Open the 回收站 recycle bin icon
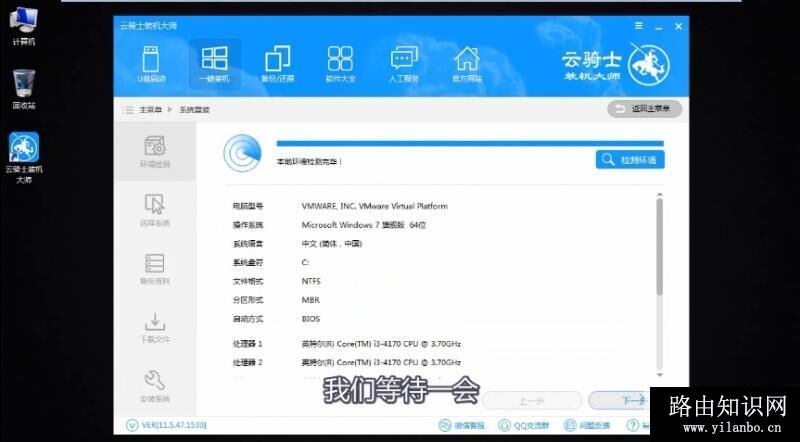 coord(24,90)
